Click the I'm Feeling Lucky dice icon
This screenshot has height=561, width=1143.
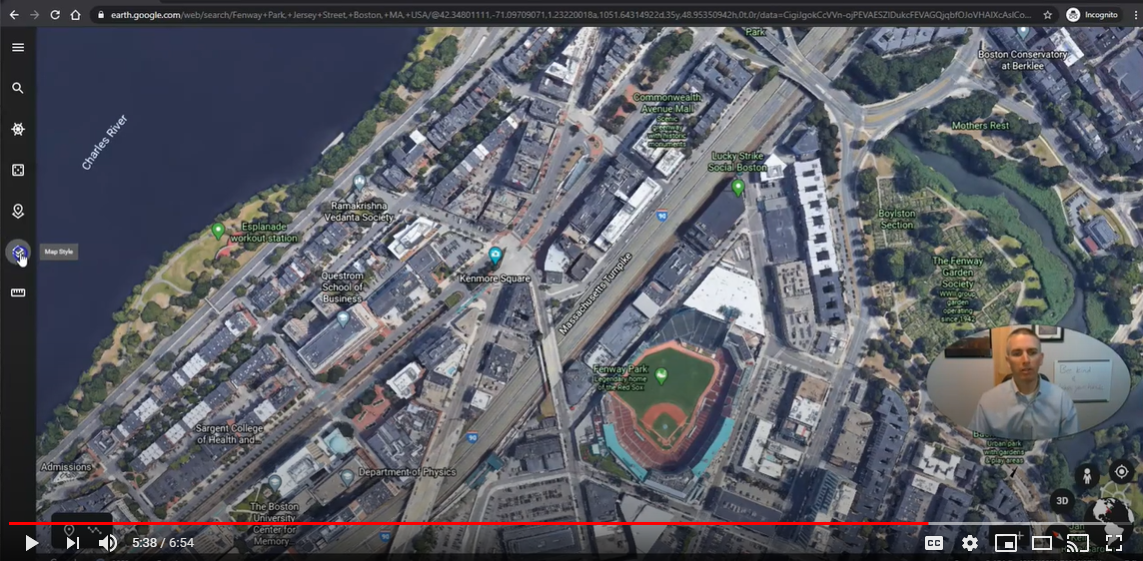pyautogui.click(x=18, y=170)
